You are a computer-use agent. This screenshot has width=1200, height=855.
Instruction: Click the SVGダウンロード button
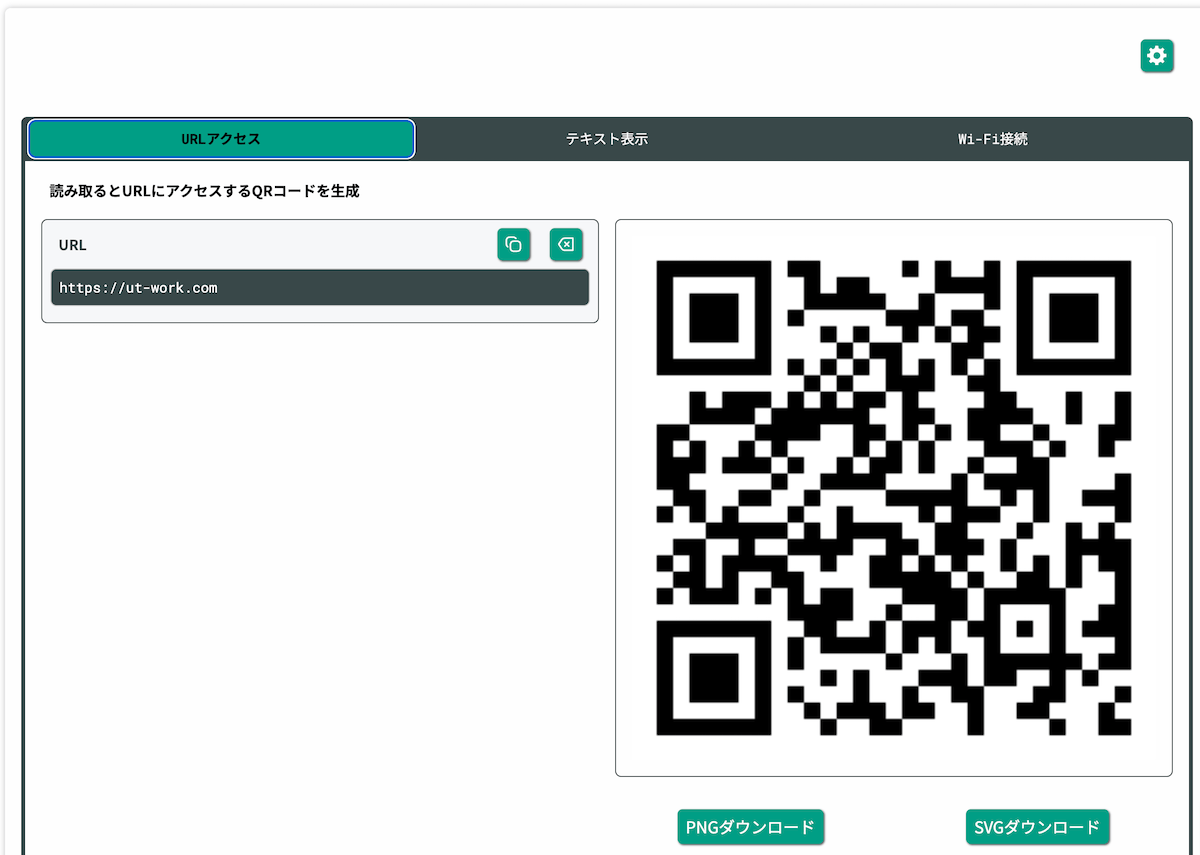pyautogui.click(x=1038, y=827)
